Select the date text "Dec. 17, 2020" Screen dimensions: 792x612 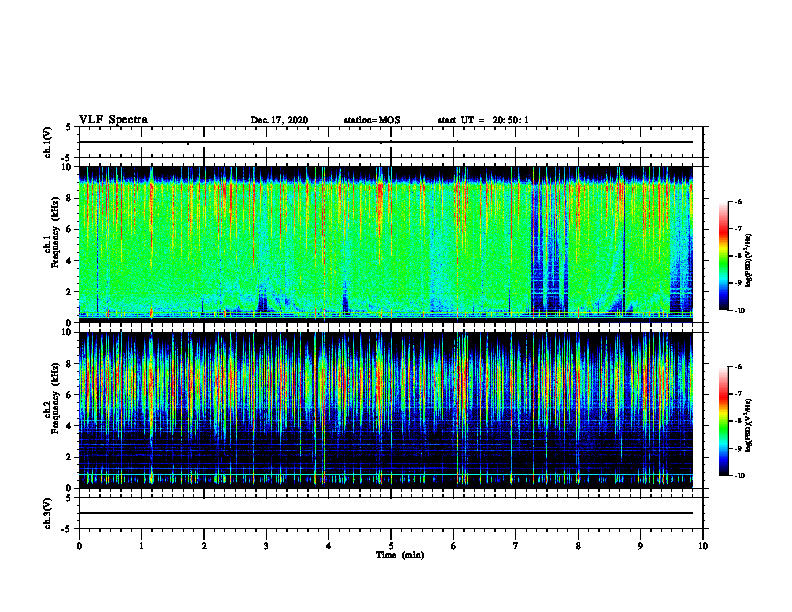point(279,120)
